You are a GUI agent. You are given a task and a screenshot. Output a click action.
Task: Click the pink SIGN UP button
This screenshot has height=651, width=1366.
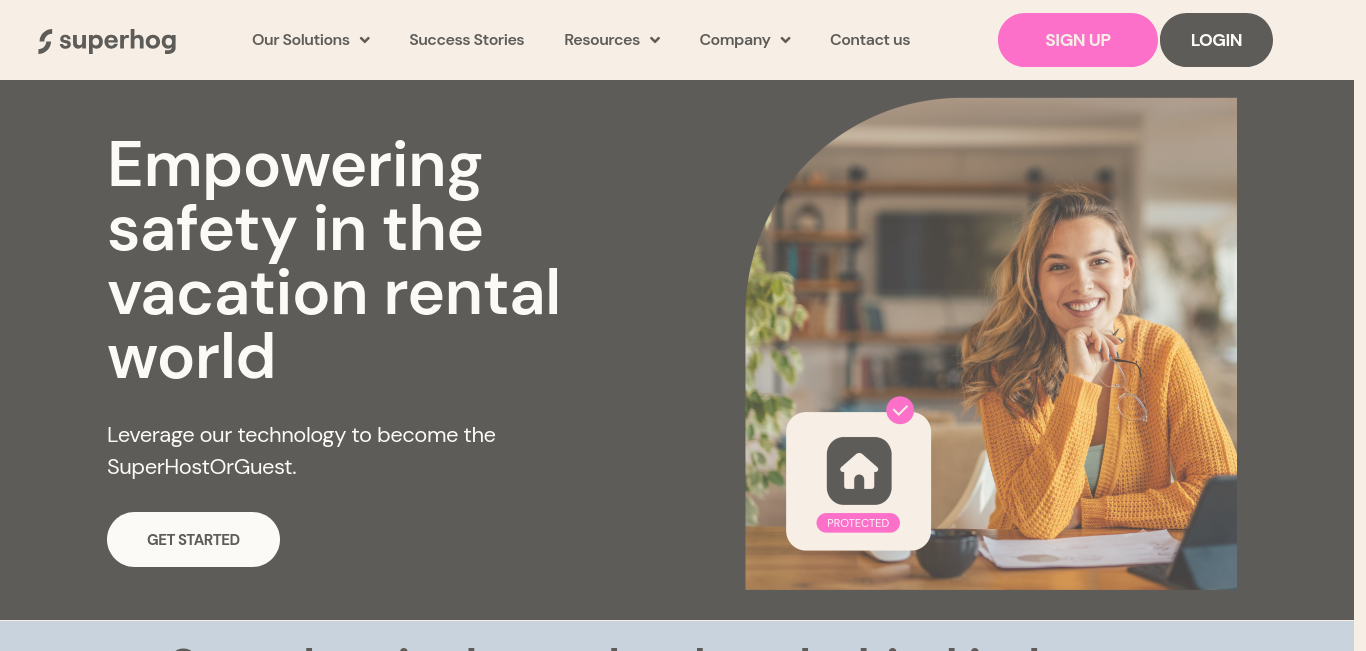coord(1078,40)
